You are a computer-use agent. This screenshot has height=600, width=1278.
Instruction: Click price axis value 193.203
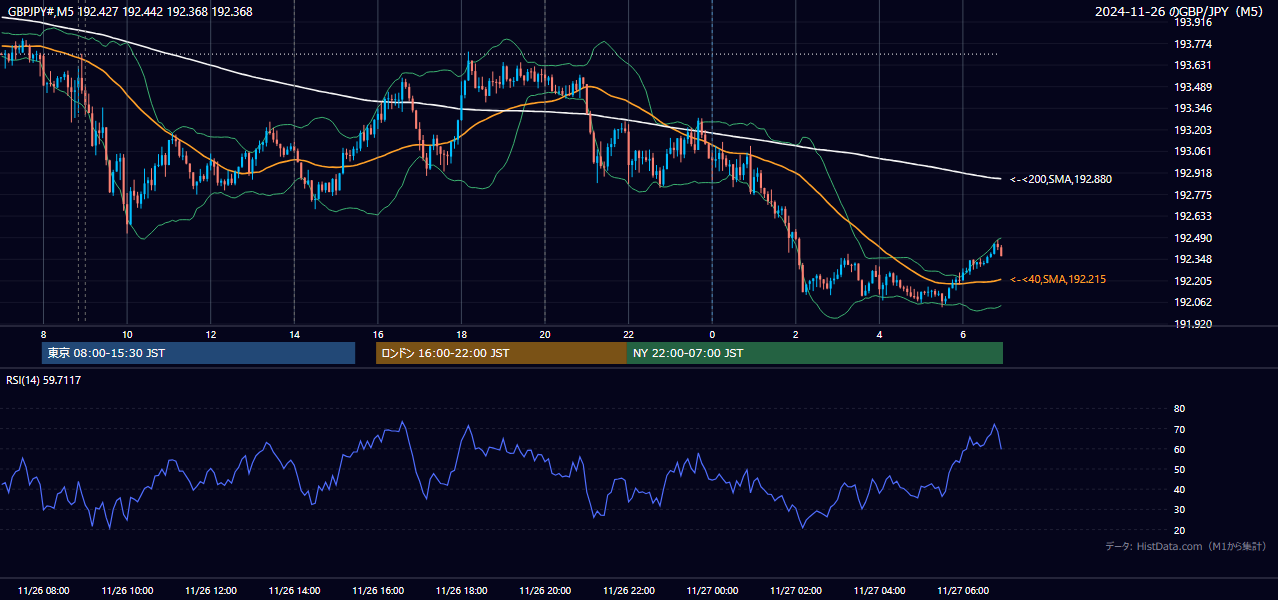pyautogui.click(x=1193, y=130)
